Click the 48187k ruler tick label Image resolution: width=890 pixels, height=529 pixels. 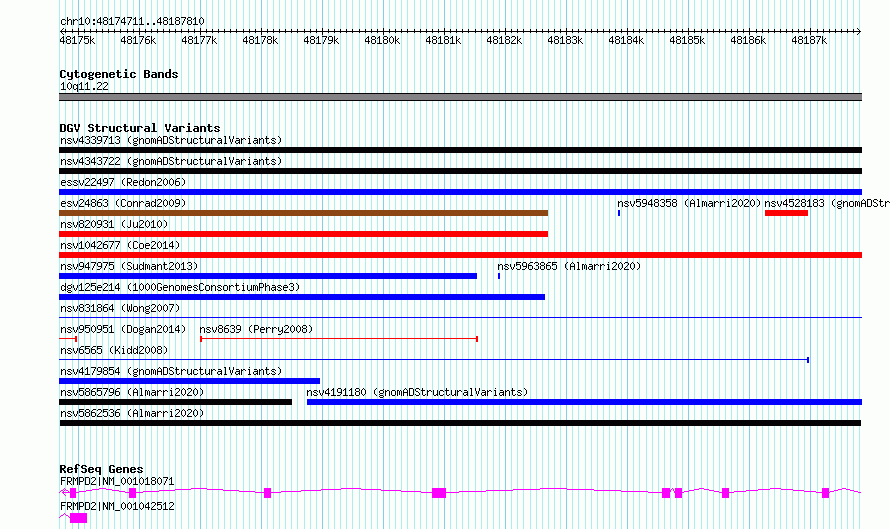809,41
